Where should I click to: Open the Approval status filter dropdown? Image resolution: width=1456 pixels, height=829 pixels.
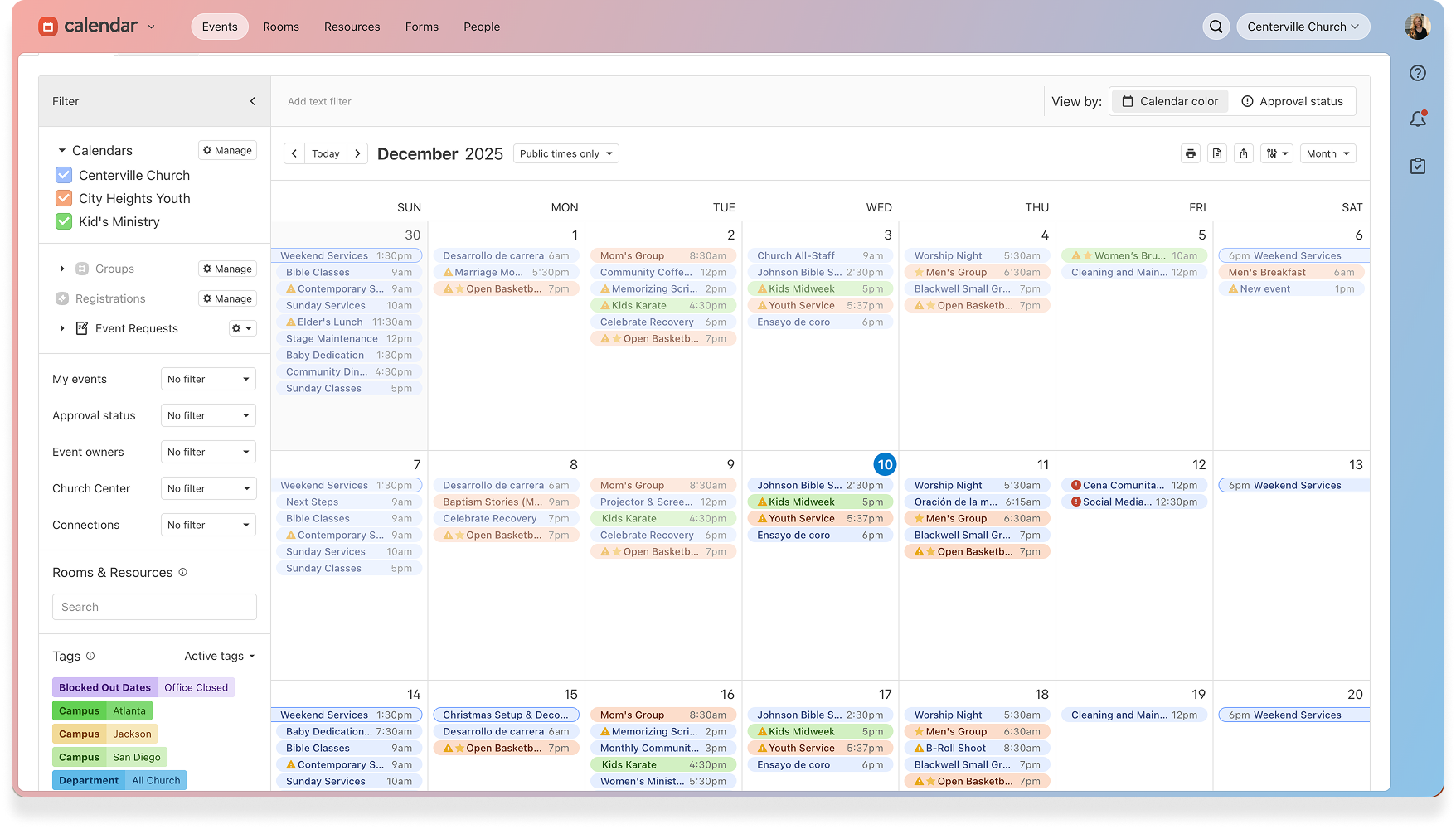(x=208, y=415)
